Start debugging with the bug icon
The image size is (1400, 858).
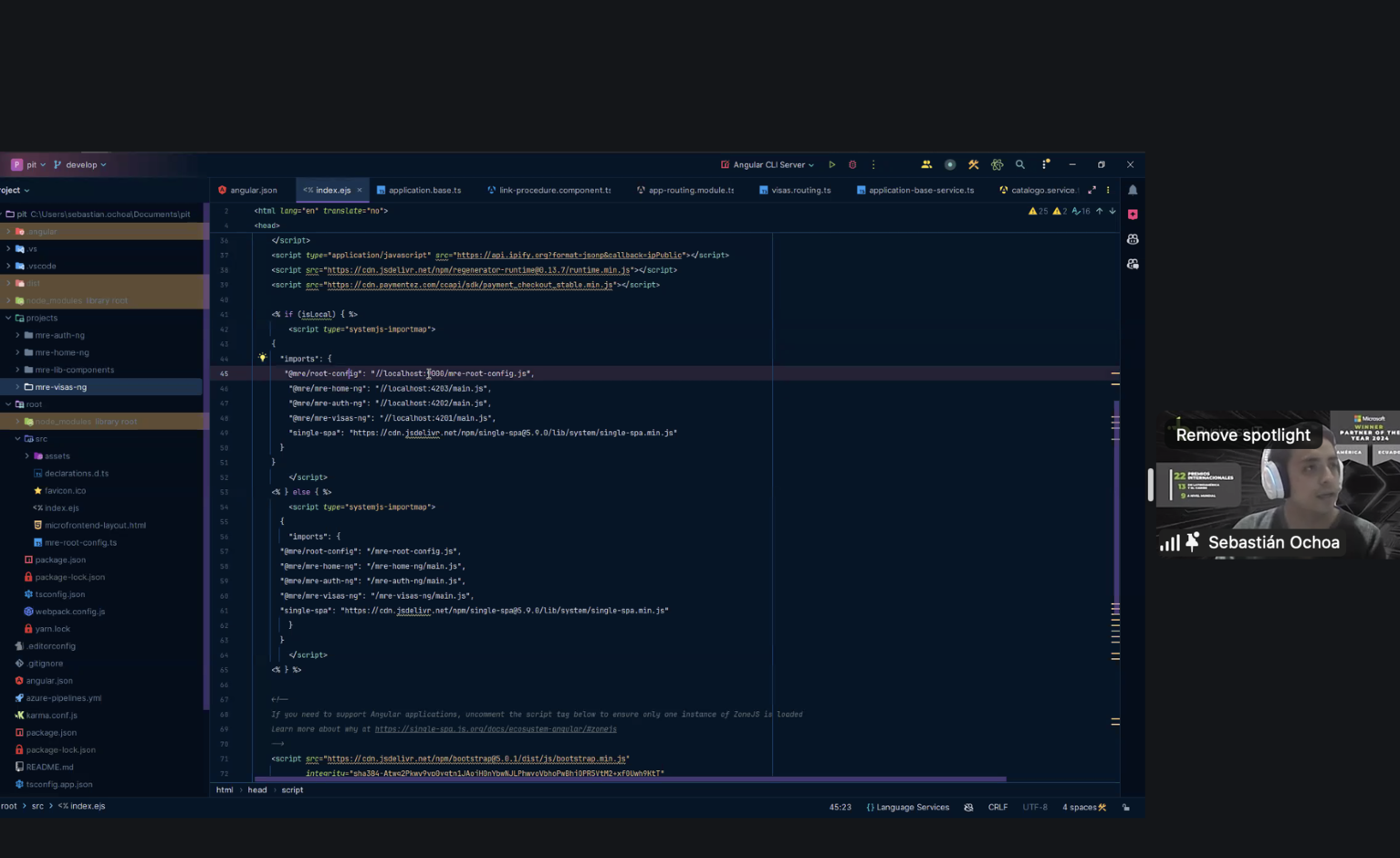tap(852, 165)
